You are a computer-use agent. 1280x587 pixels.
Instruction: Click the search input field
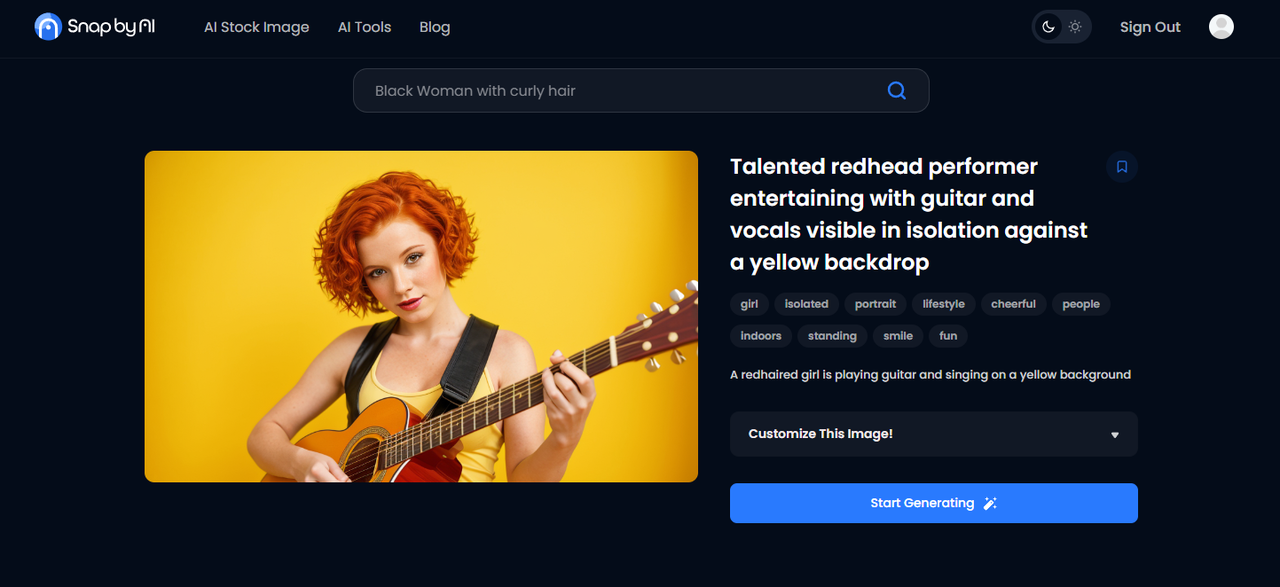click(x=620, y=91)
